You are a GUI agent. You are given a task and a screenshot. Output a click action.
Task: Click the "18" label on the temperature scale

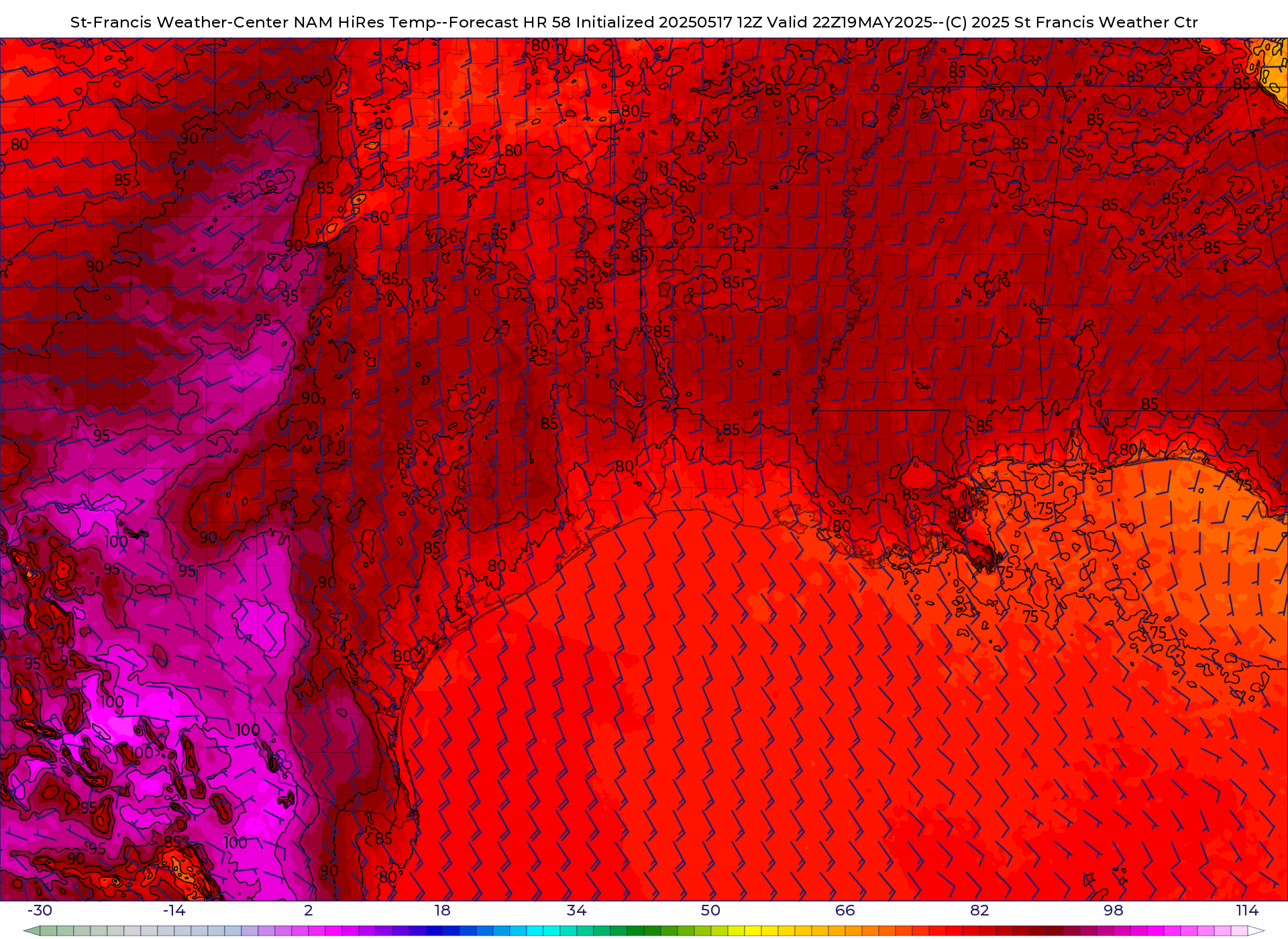(443, 910)
